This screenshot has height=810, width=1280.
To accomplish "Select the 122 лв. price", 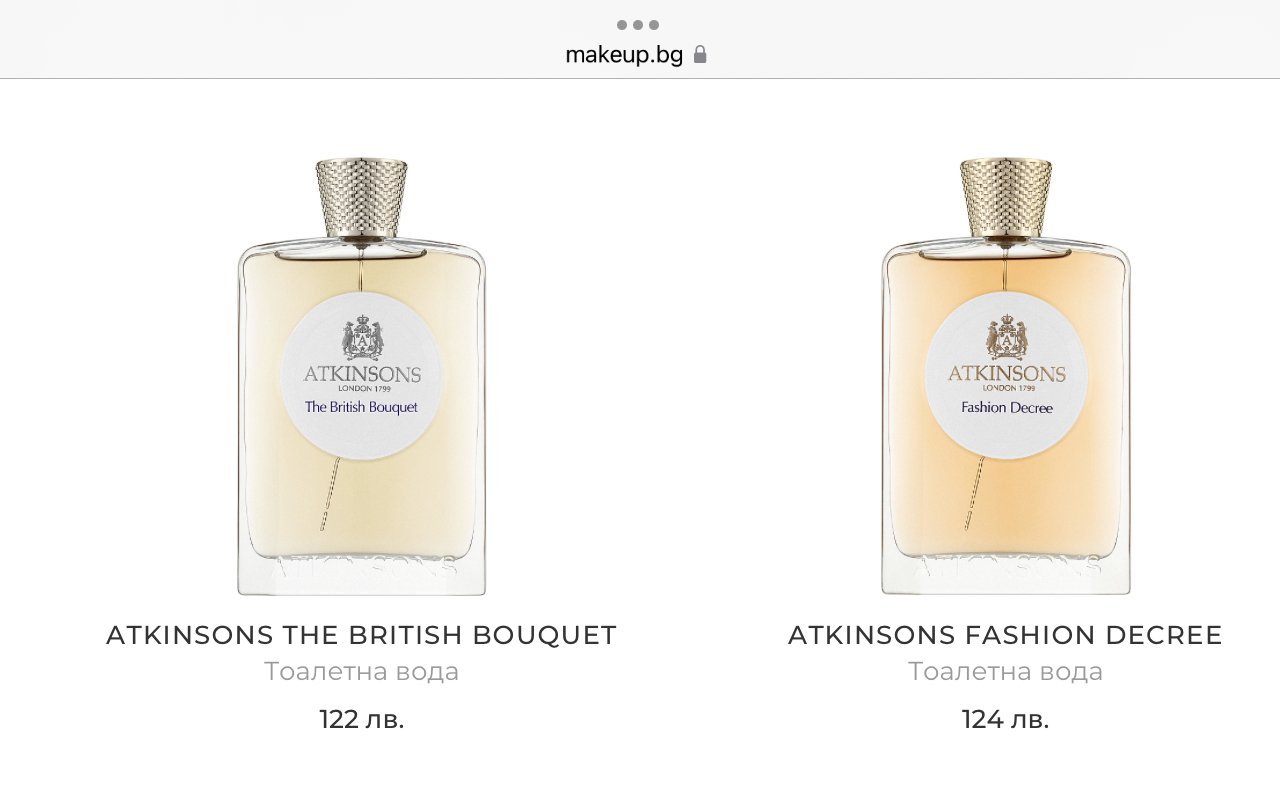I will [x=361, y=719].
